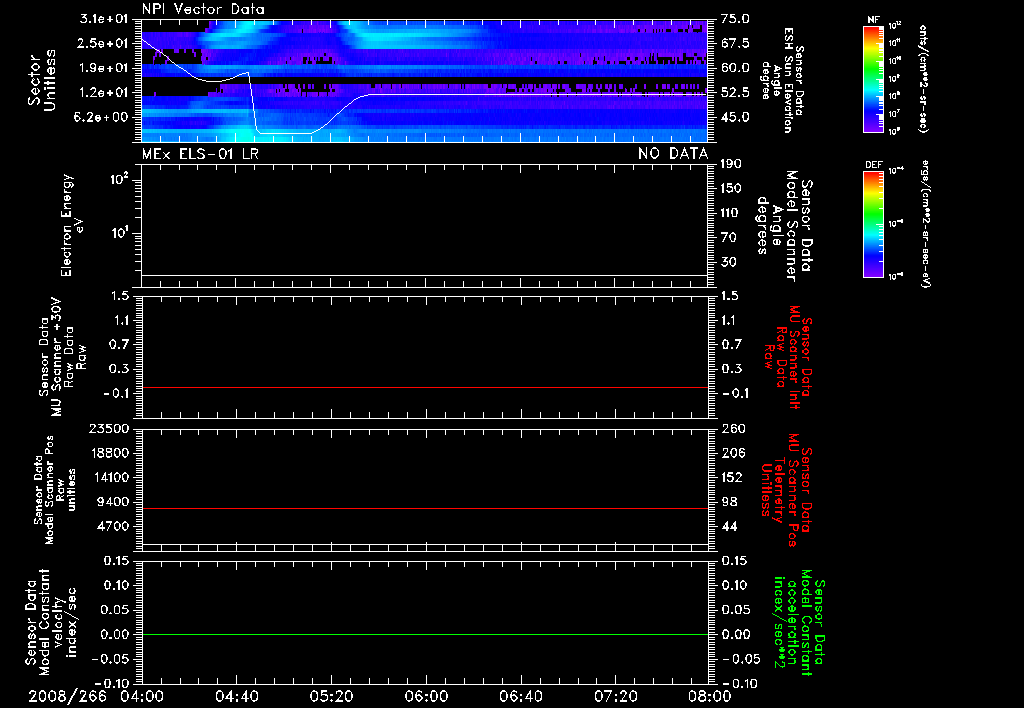1024x708 pixels.
Task: Click the '08:00' time axis label
Action: [709, 696]
